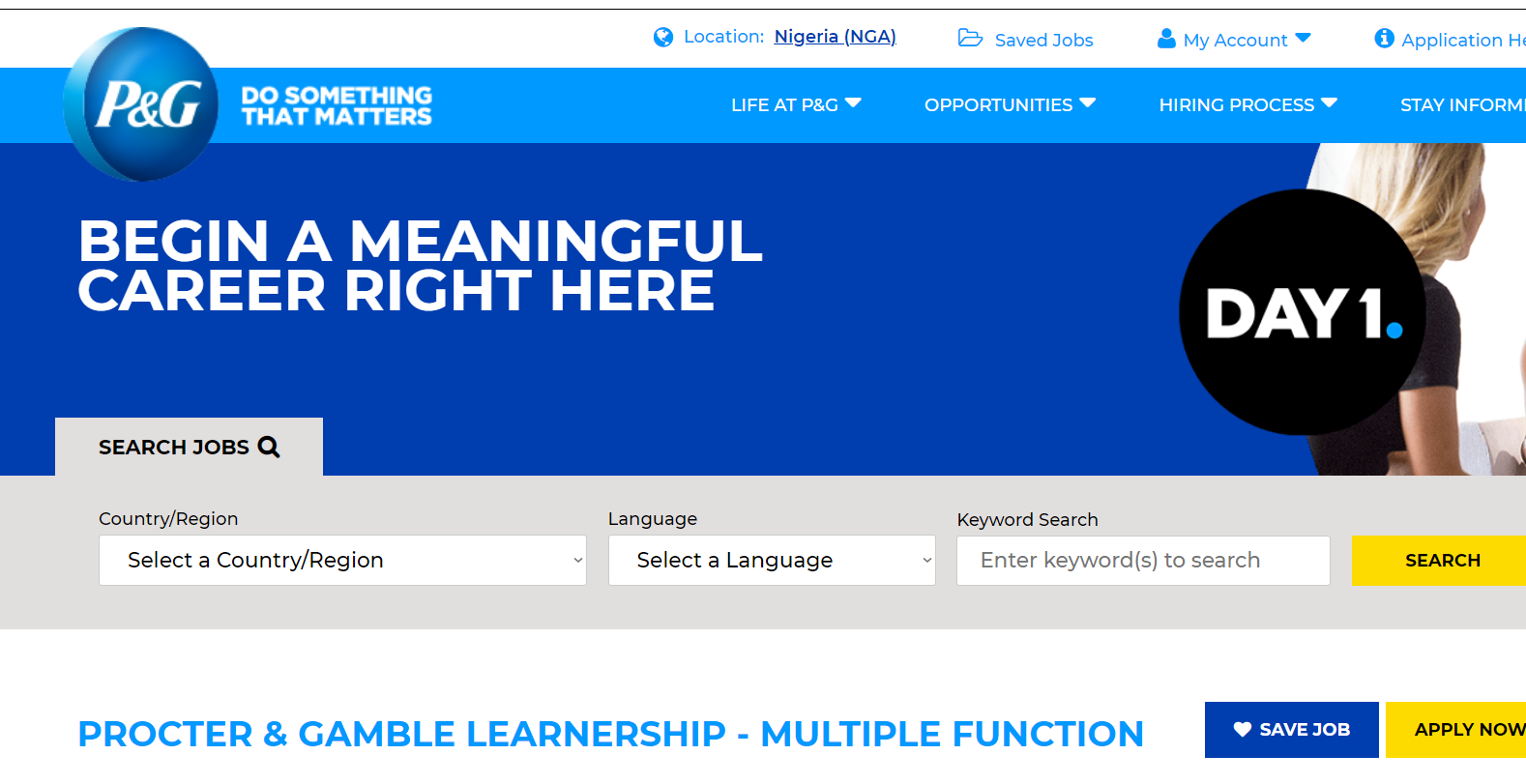The image size is (1526, 784).
Task: Click the heart icon on SAVE JOB
Action: click(x=1243, y=730)
